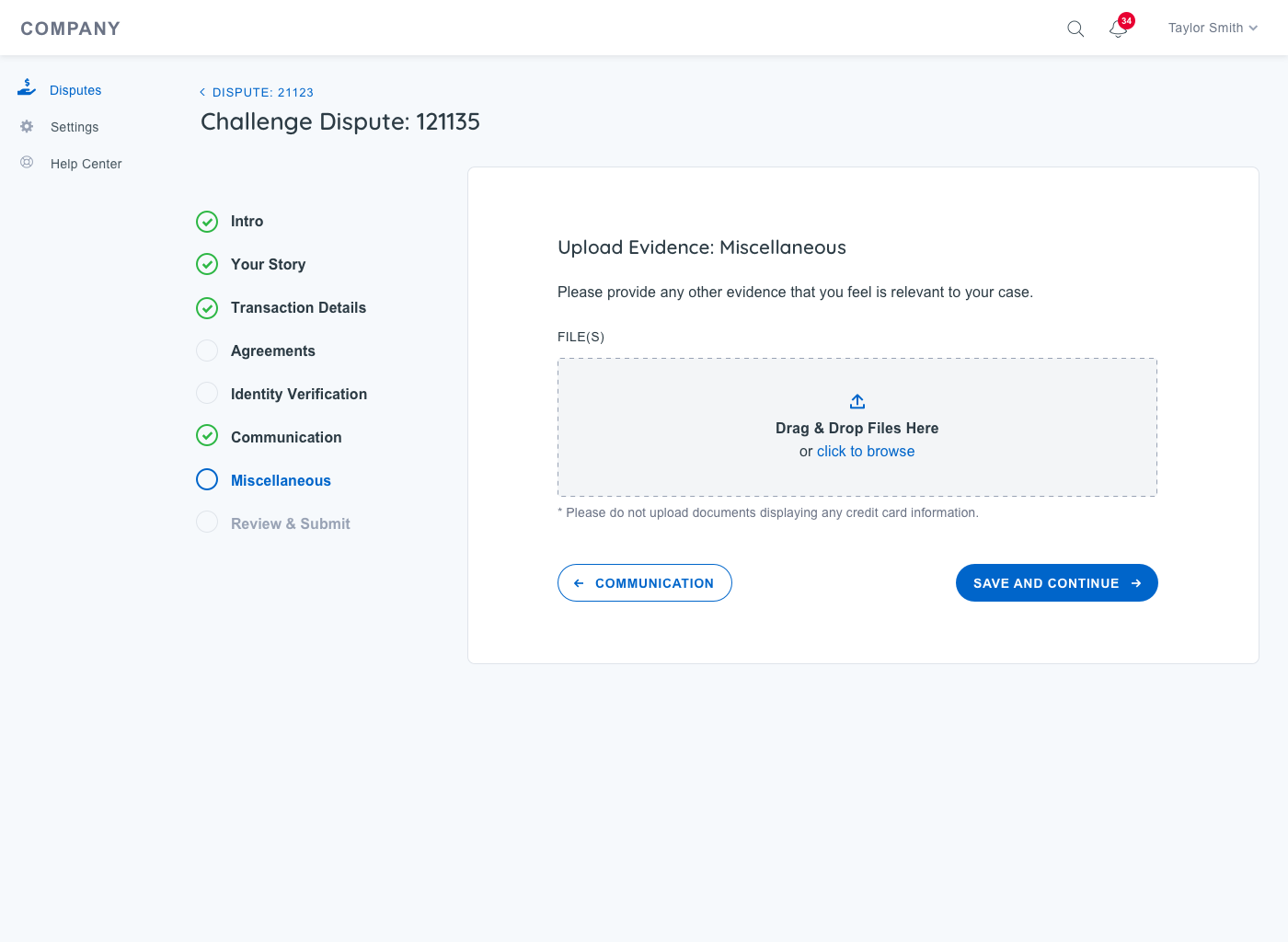Viewport: 1288px width, 942px height.
Task: Select the Miscellaneous step circle
Action: tap(207, 479)
